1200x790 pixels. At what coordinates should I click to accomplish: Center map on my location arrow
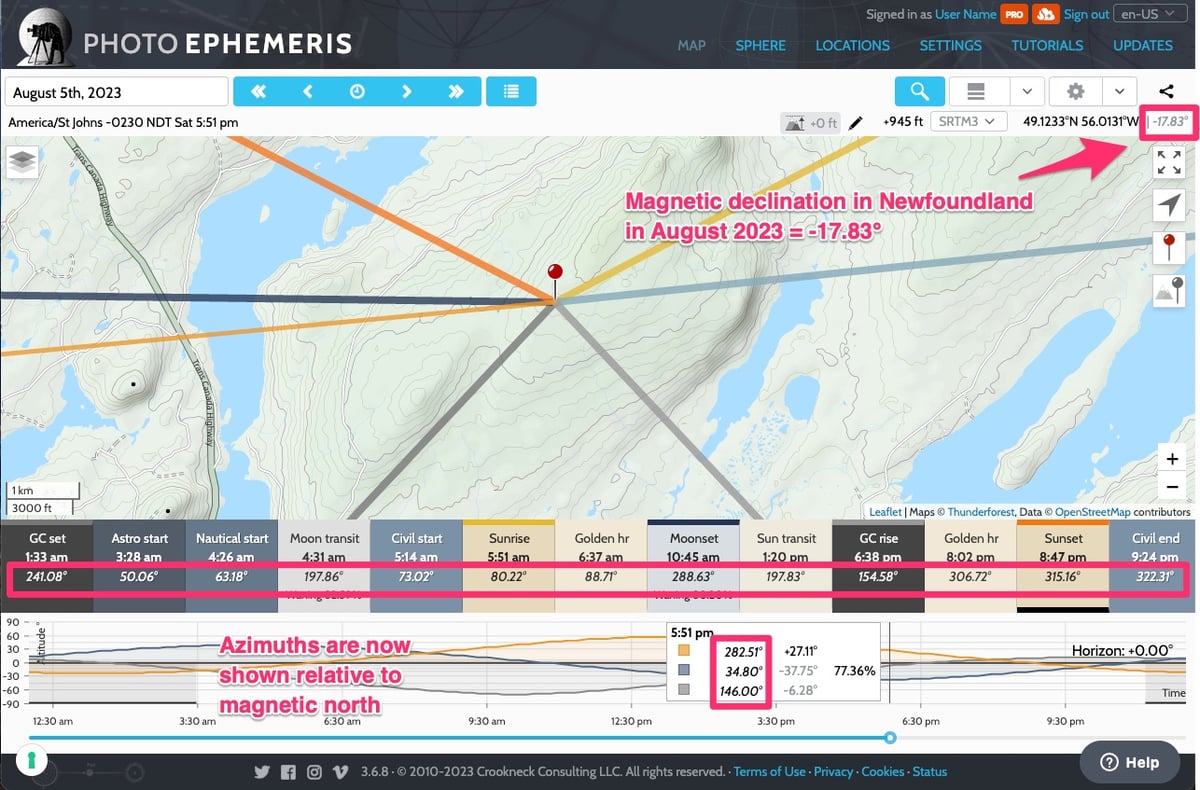pyautogui.click(x=1168, y=205)
